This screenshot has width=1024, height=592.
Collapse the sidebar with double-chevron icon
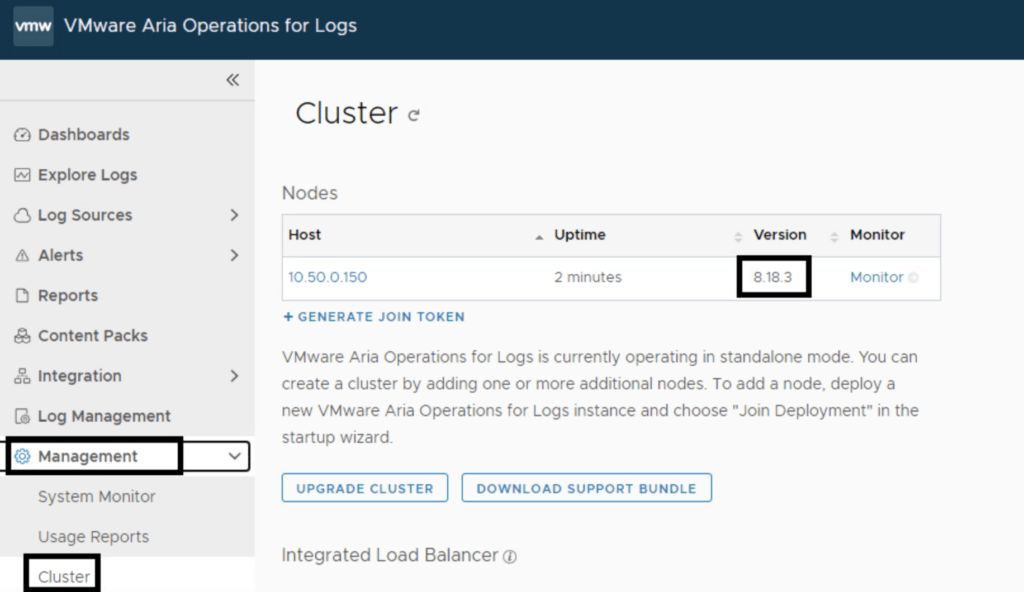click(232, 80)
